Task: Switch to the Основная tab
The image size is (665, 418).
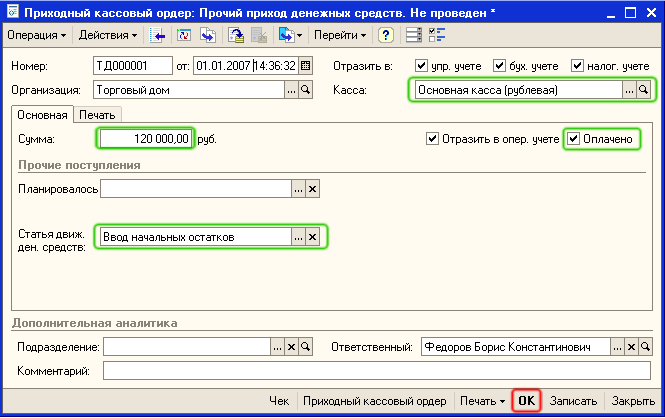Action: coord(42,115)
